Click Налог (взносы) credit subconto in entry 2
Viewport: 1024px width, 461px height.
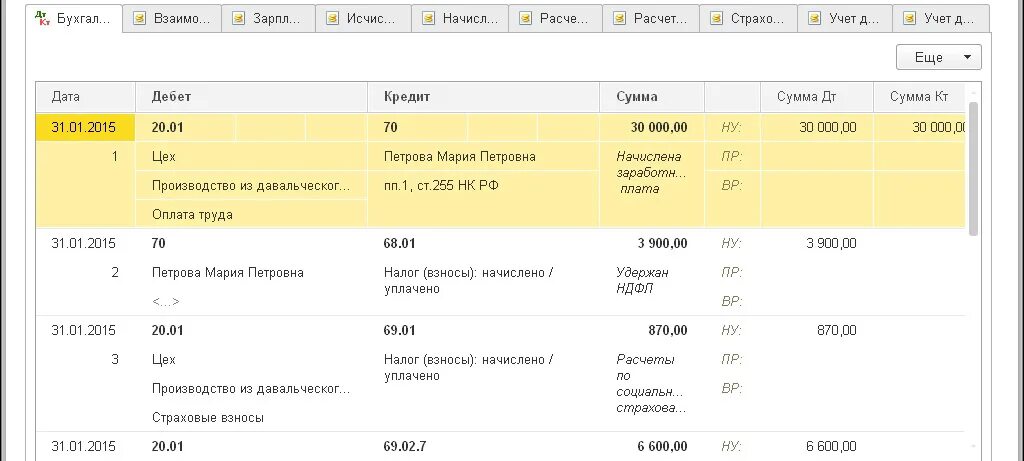point(469,280)
